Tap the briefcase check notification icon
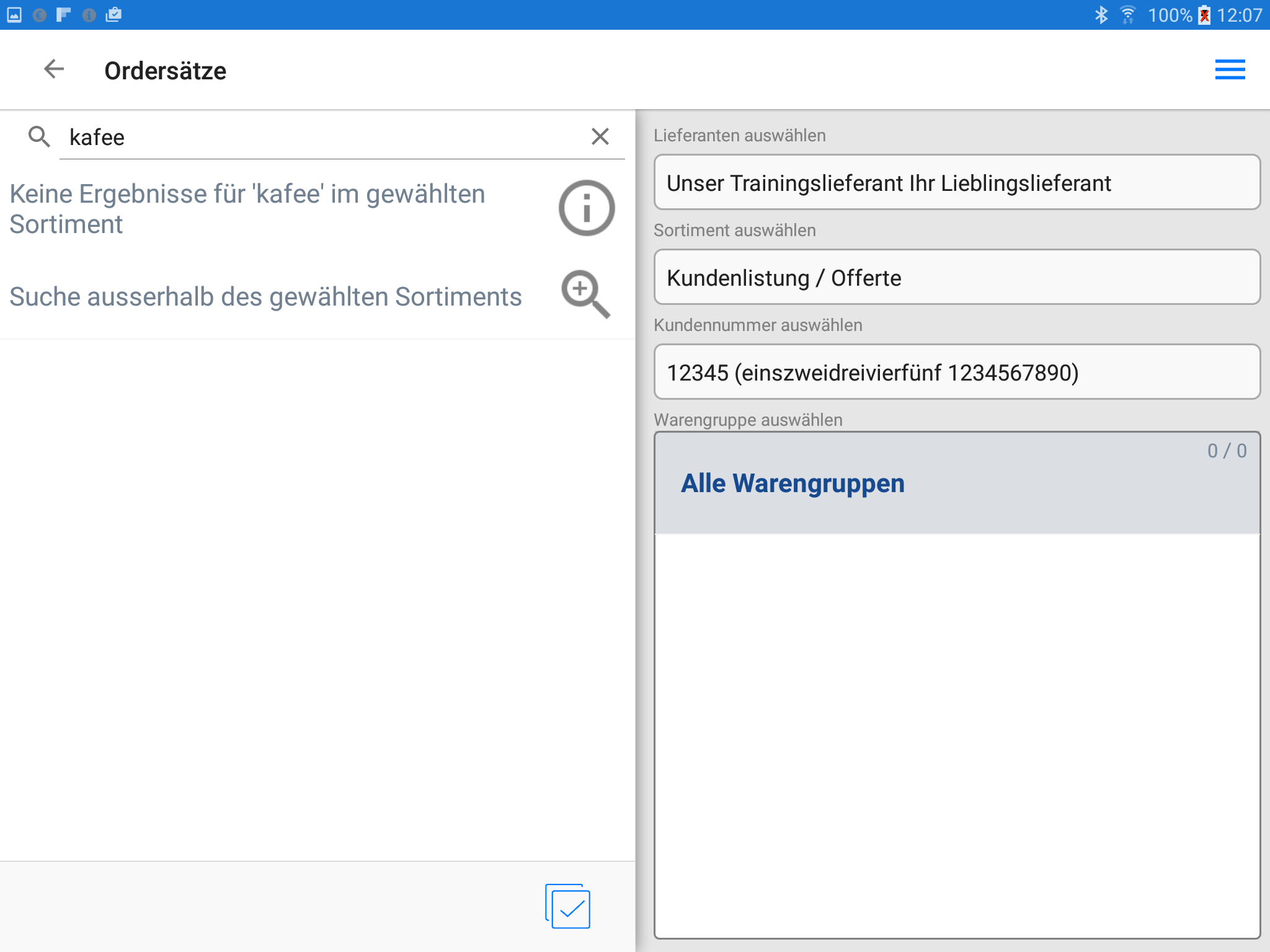Viewport: 1270px width, 952px height. pyautogui.click(x=113, y=15)
